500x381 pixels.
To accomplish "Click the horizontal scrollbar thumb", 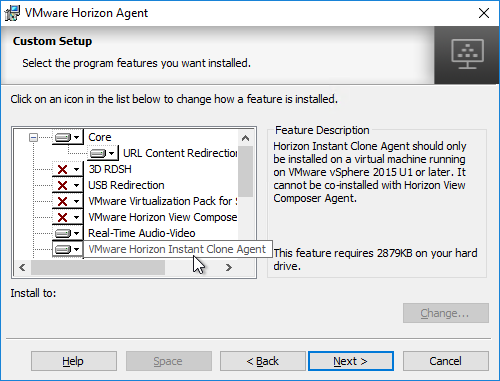I will [98, 267].
